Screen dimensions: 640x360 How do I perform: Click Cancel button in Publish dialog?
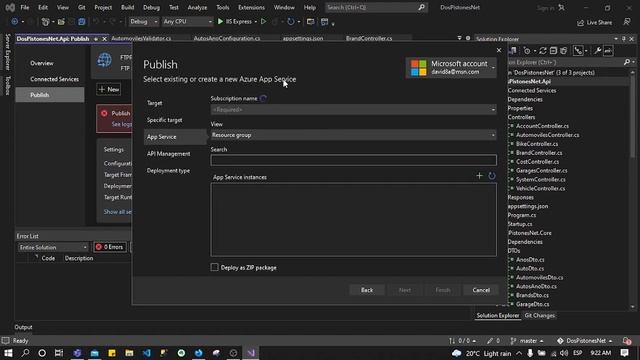(481, 290)
